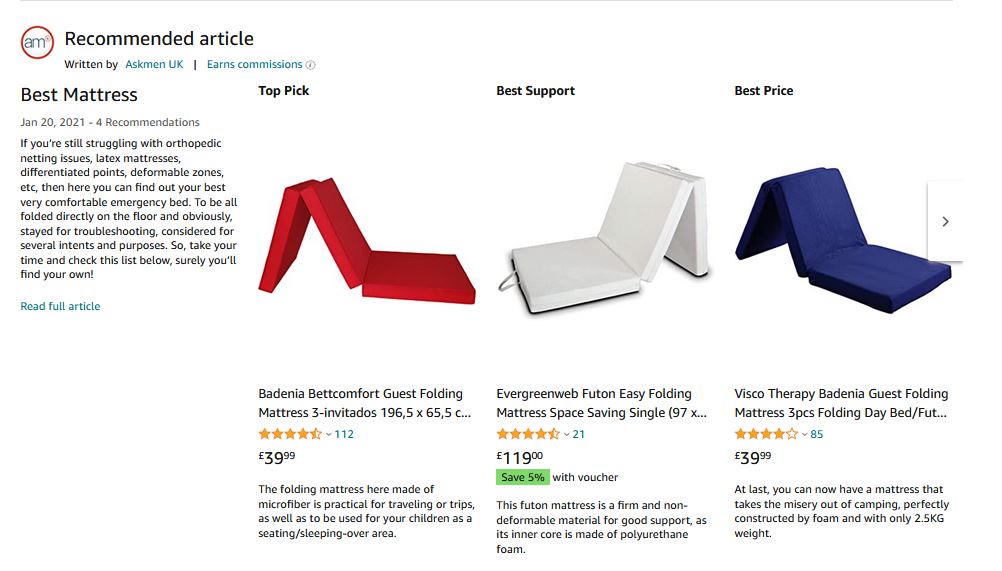1002x571 pixels.
Task: Click the Save 5% voucher badge
Action: click(x=521, y=478)
